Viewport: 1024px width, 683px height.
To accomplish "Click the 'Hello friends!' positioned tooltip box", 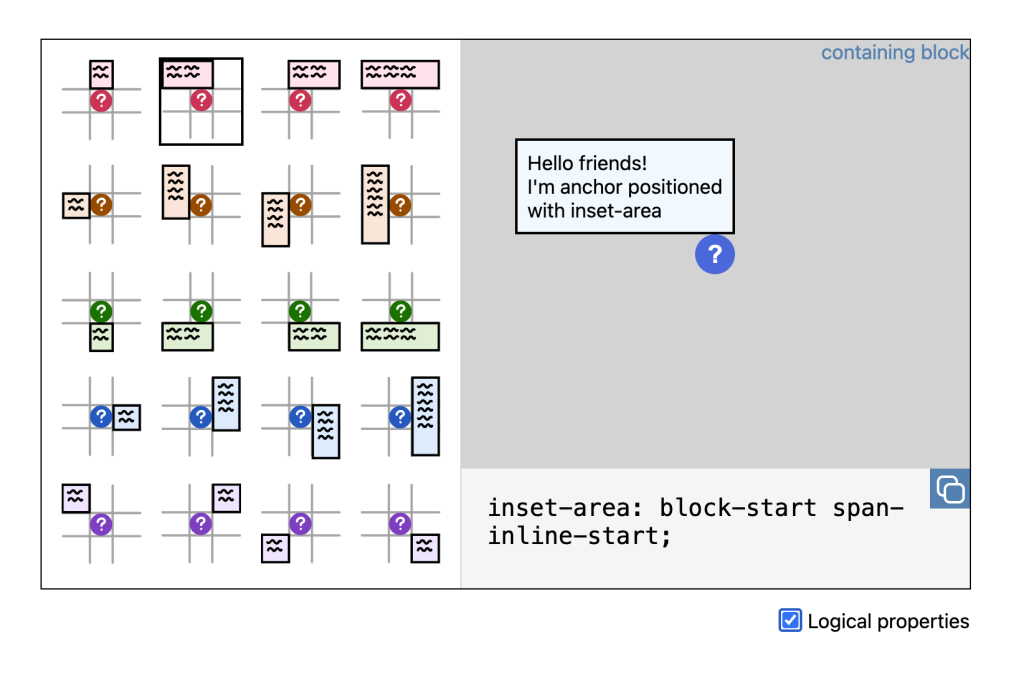I will (x=624, y=186).
